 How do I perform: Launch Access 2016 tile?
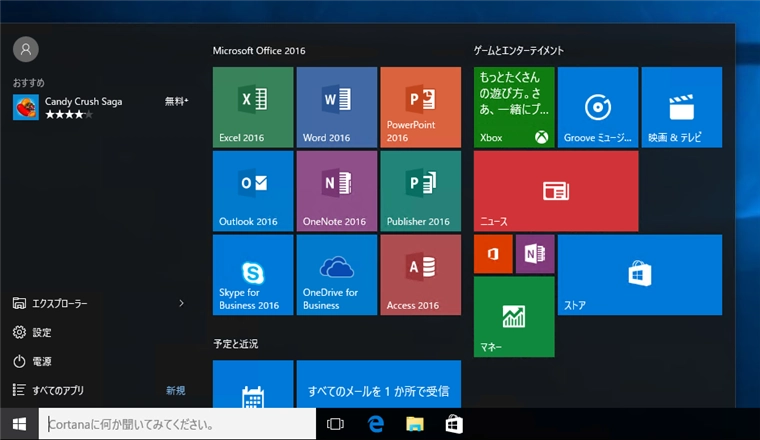point(421,275)
